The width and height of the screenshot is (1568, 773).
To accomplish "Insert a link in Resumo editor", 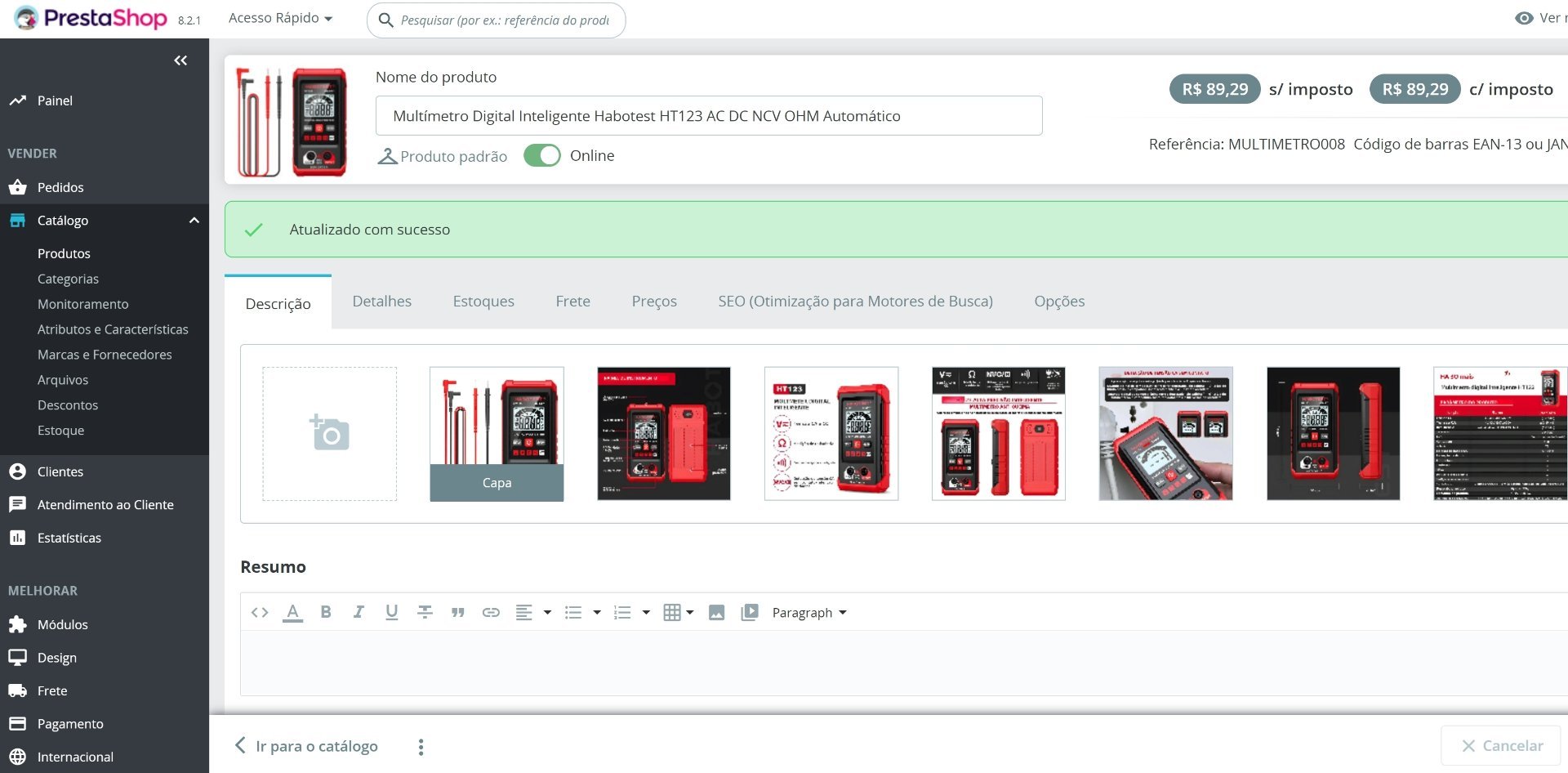I will coord(491,613).
